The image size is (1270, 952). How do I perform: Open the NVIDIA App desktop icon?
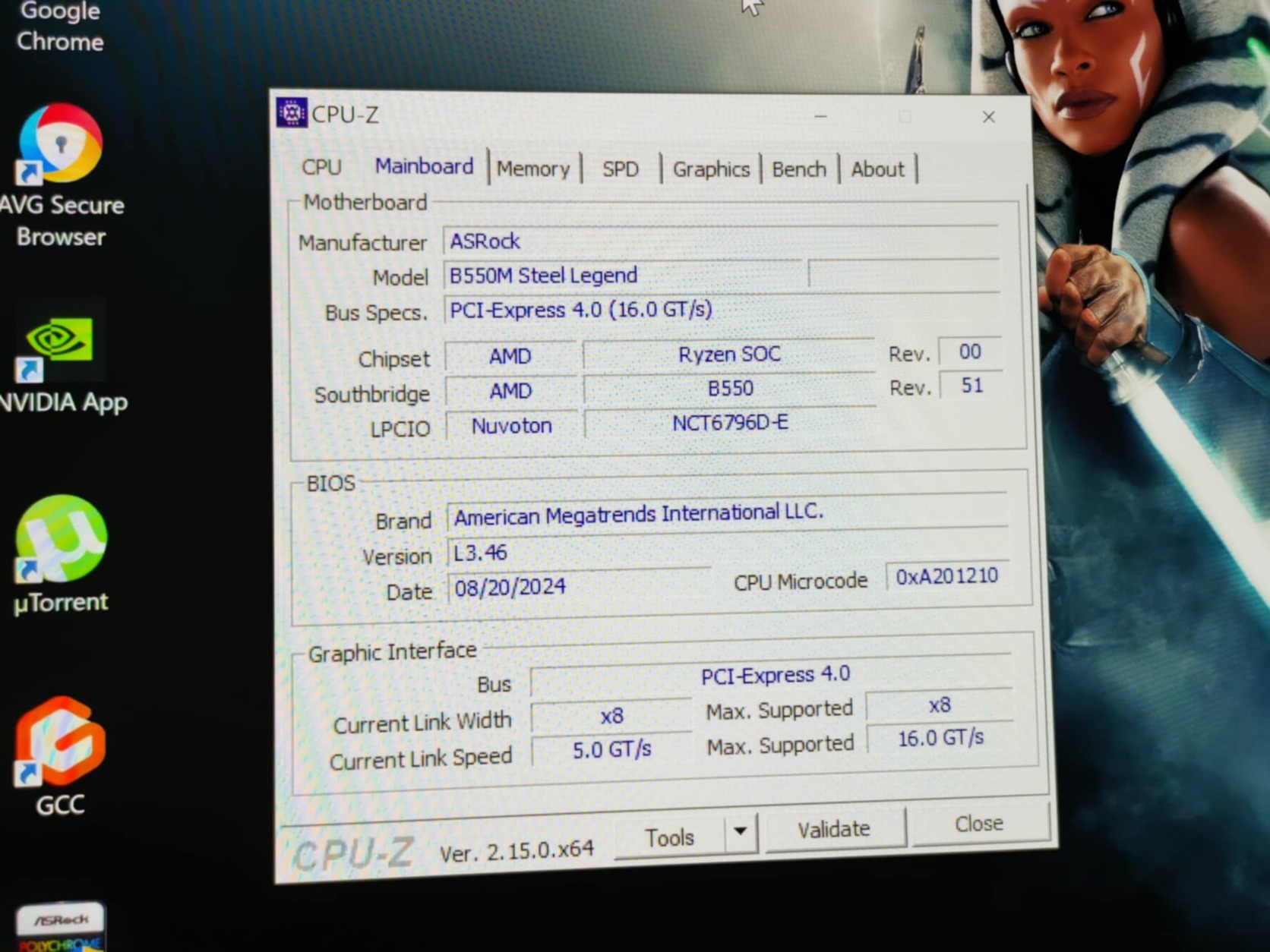point(61,357)
